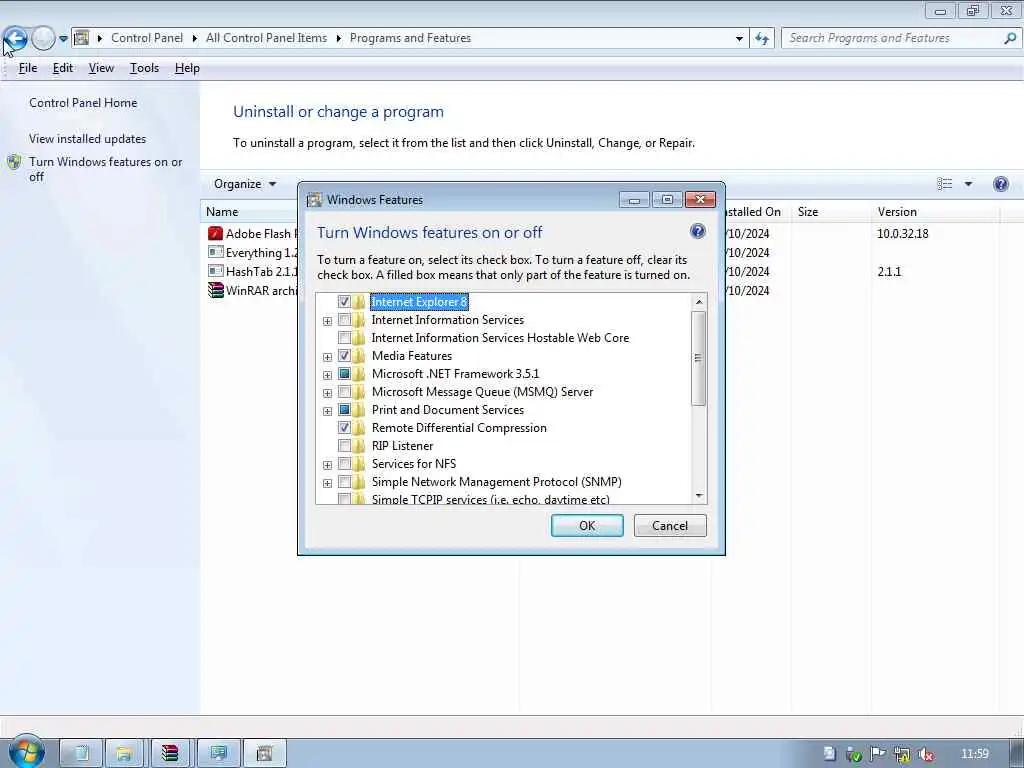The image size is (1024, 768).
Task: Toggle Print and Document Services checkbox
Action: [344, 409]
